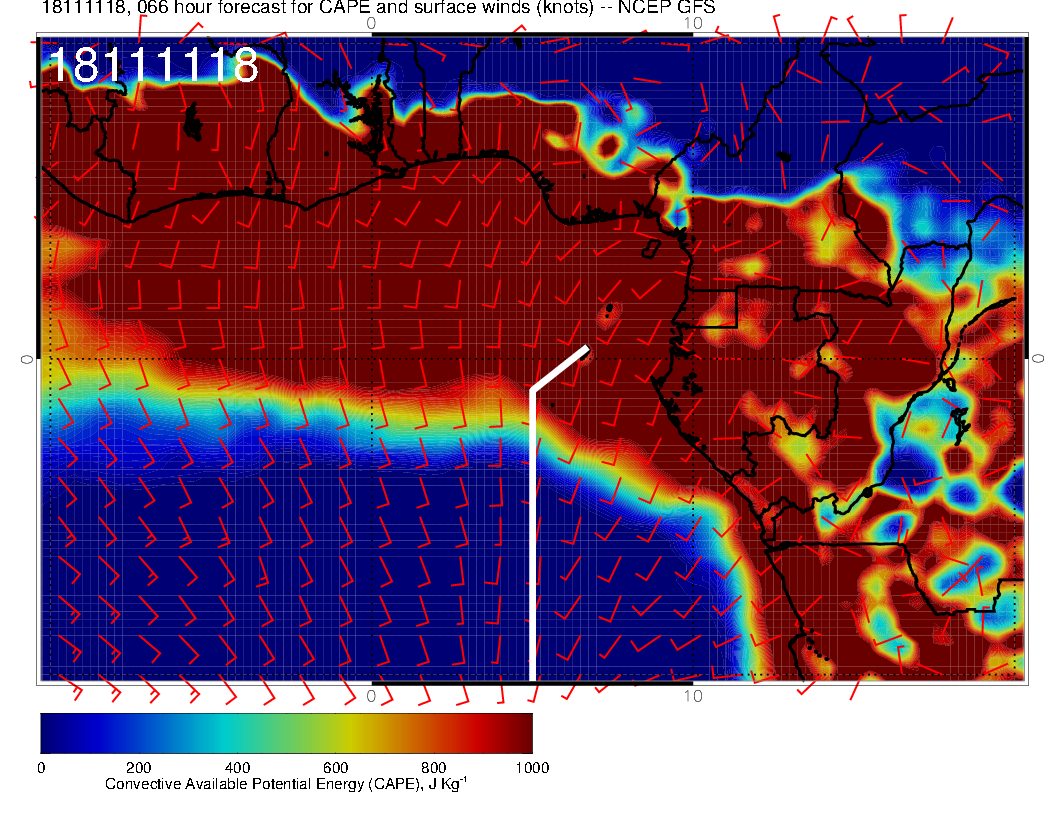1056x816 pixels.
Task: Click the colorbar tick label 1000
Action: click(531, 768)
